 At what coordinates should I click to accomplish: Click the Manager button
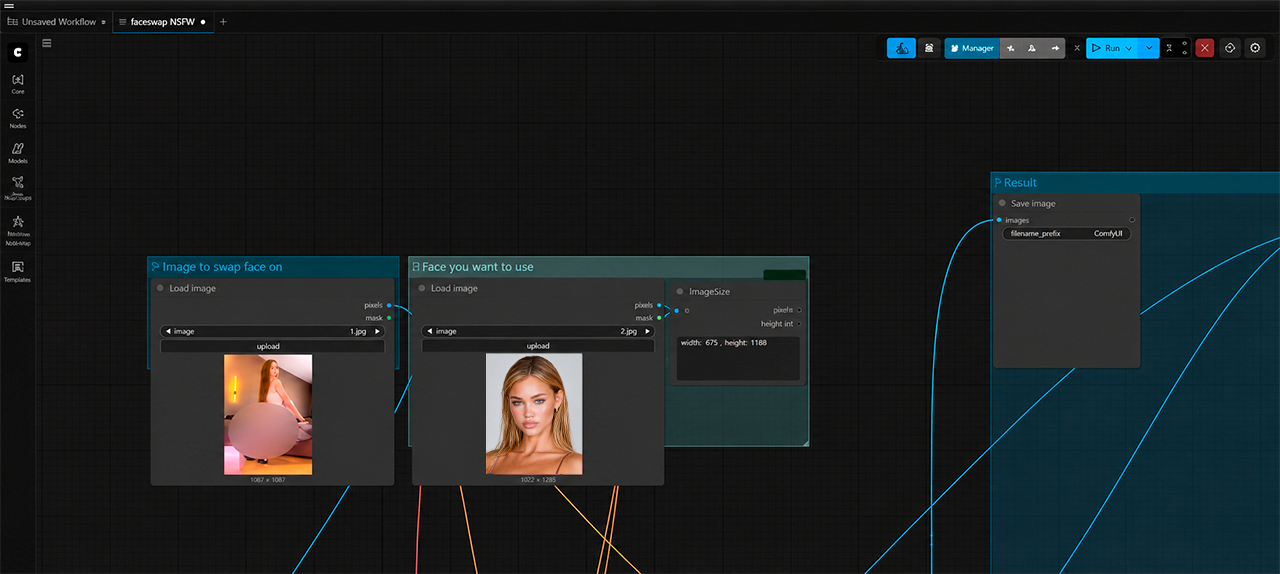(x=972, y=48)
